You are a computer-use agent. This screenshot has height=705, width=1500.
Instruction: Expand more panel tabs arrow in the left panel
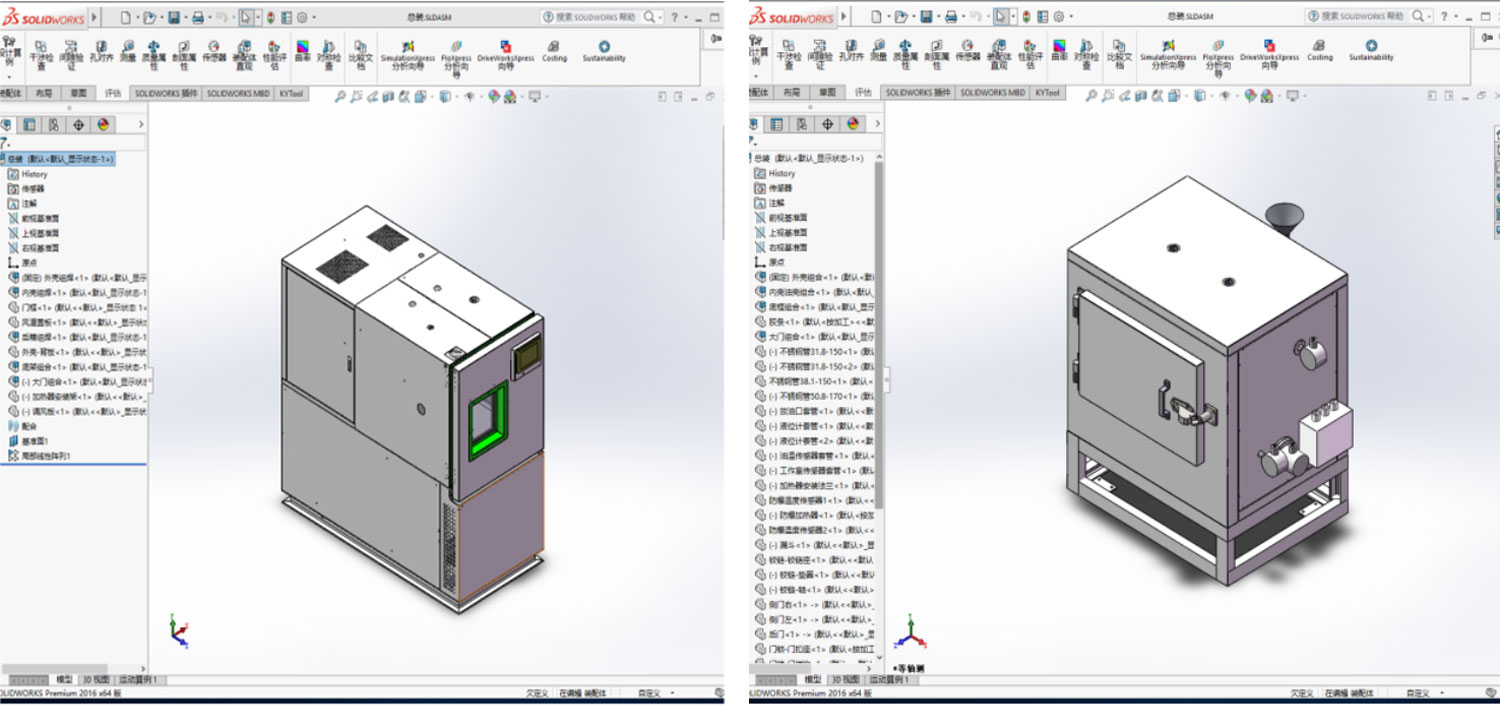[x=141, y=125]
